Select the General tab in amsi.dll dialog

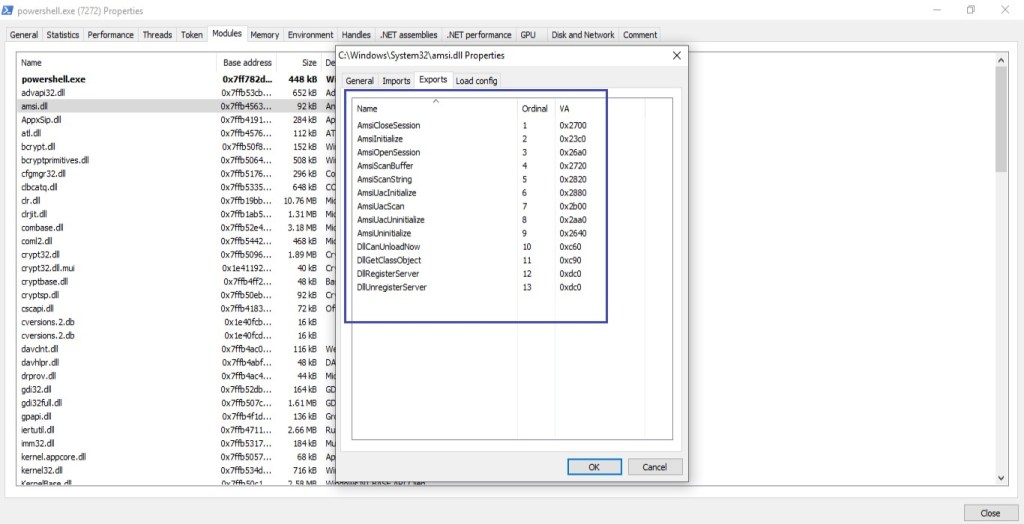pos(359,81)
